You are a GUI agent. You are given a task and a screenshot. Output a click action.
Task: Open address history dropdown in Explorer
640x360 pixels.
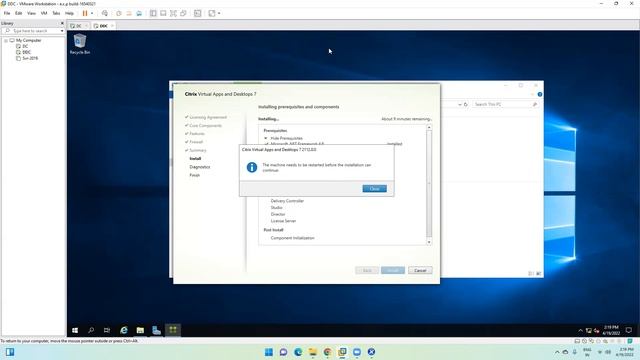tap(460, 104)
